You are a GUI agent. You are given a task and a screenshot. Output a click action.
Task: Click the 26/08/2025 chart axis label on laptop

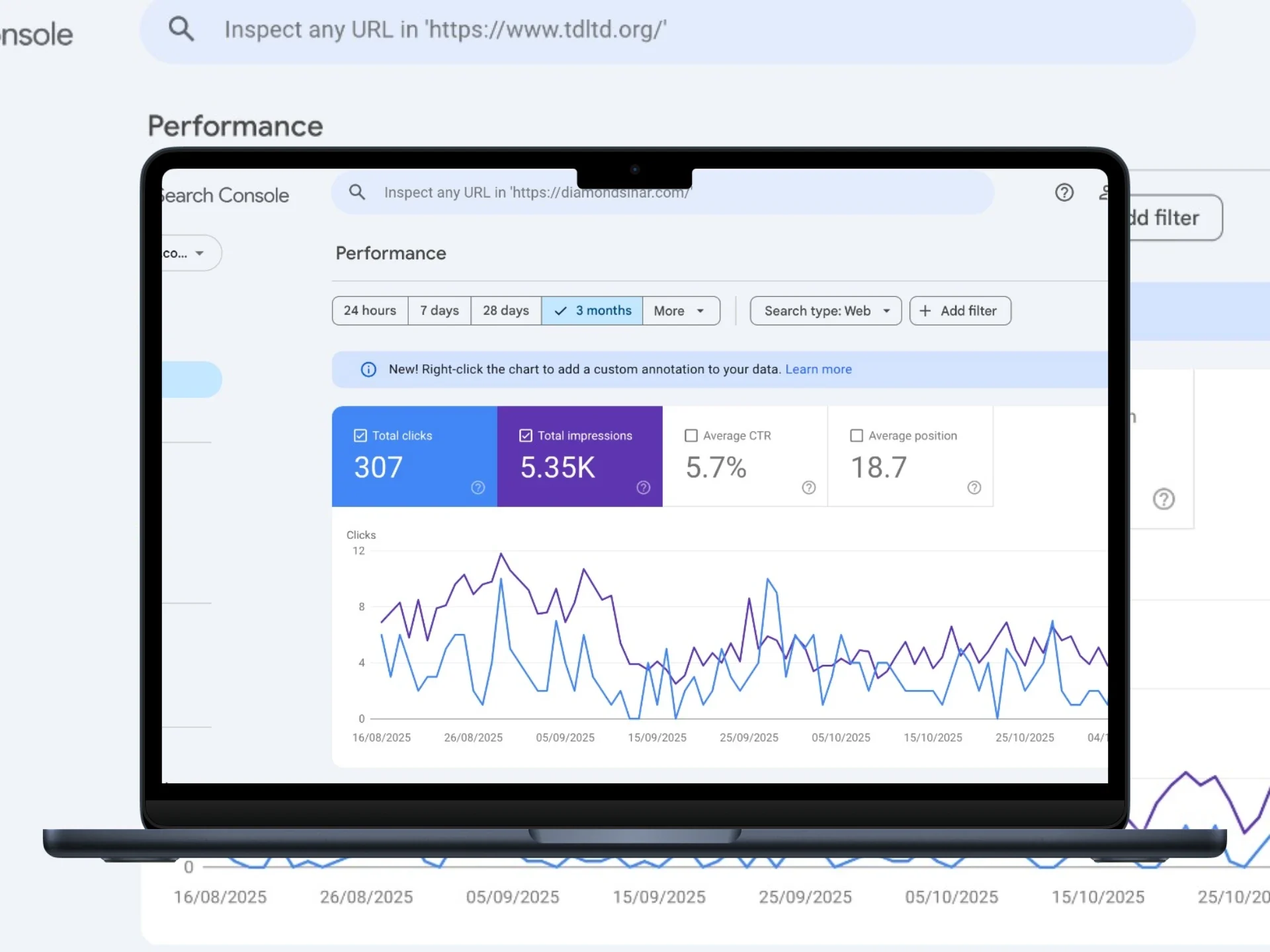point(474,738)
